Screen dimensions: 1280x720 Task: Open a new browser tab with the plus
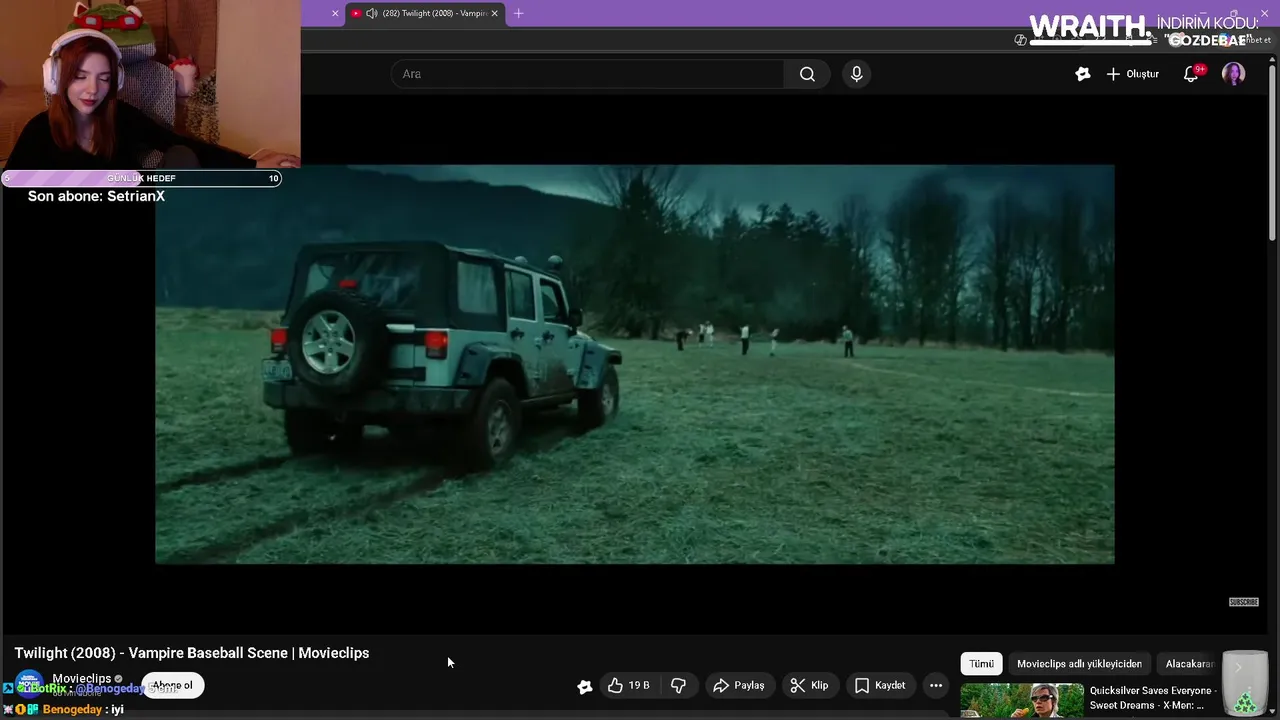pos(518,13)
